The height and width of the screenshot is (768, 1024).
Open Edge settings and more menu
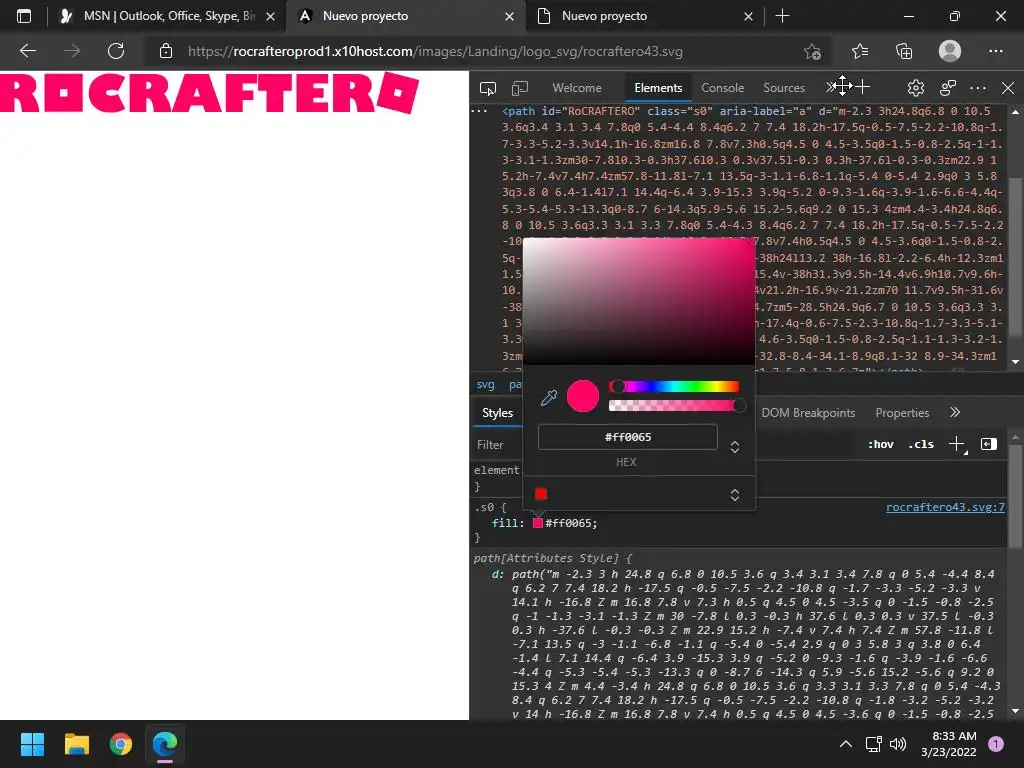coord(995,51)
